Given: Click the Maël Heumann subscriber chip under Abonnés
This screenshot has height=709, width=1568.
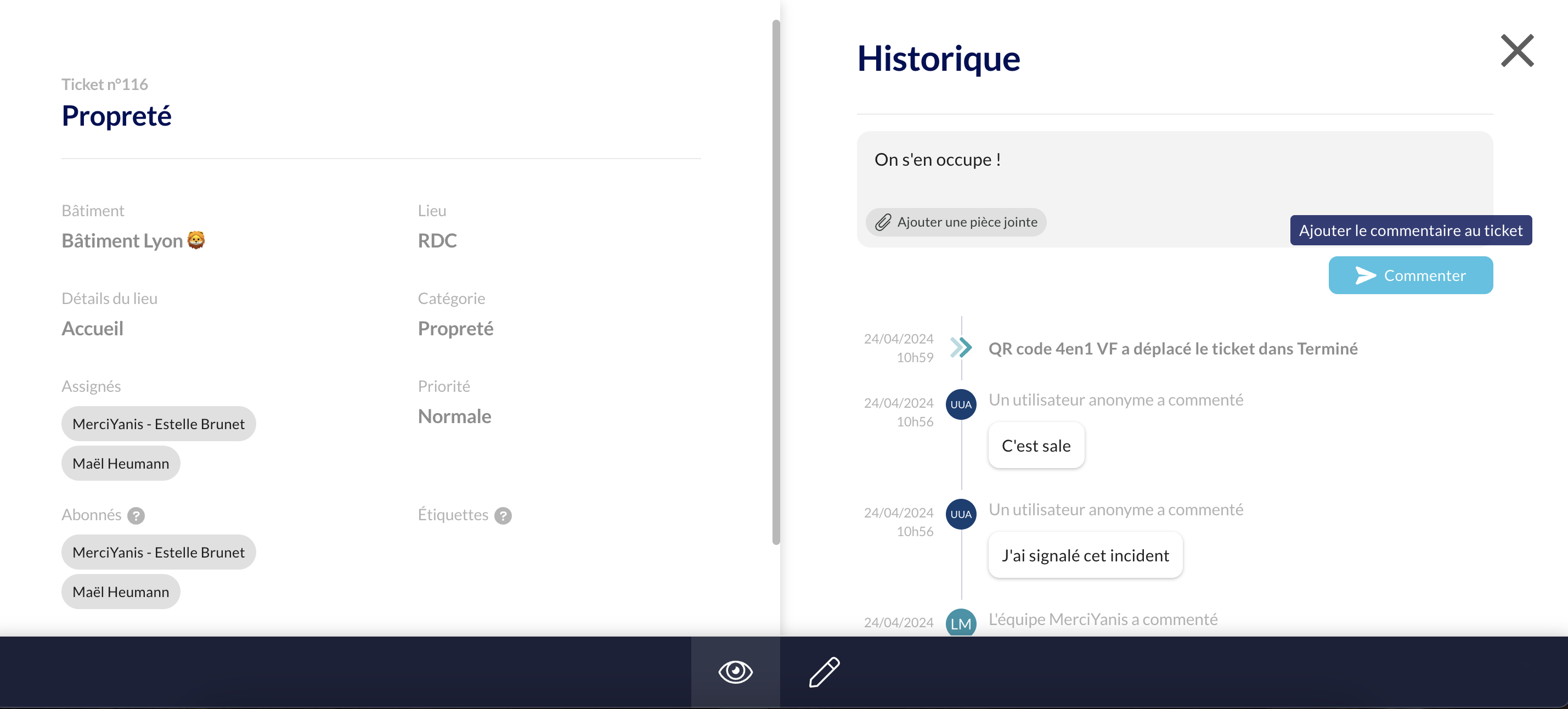Looking at the screenshot, I should (121, 592).
